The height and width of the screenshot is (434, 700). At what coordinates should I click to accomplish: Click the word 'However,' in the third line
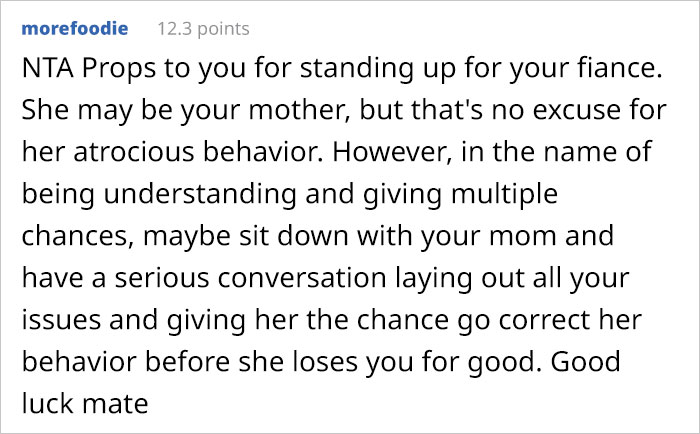pyautogui.click(x=392, y=152)
